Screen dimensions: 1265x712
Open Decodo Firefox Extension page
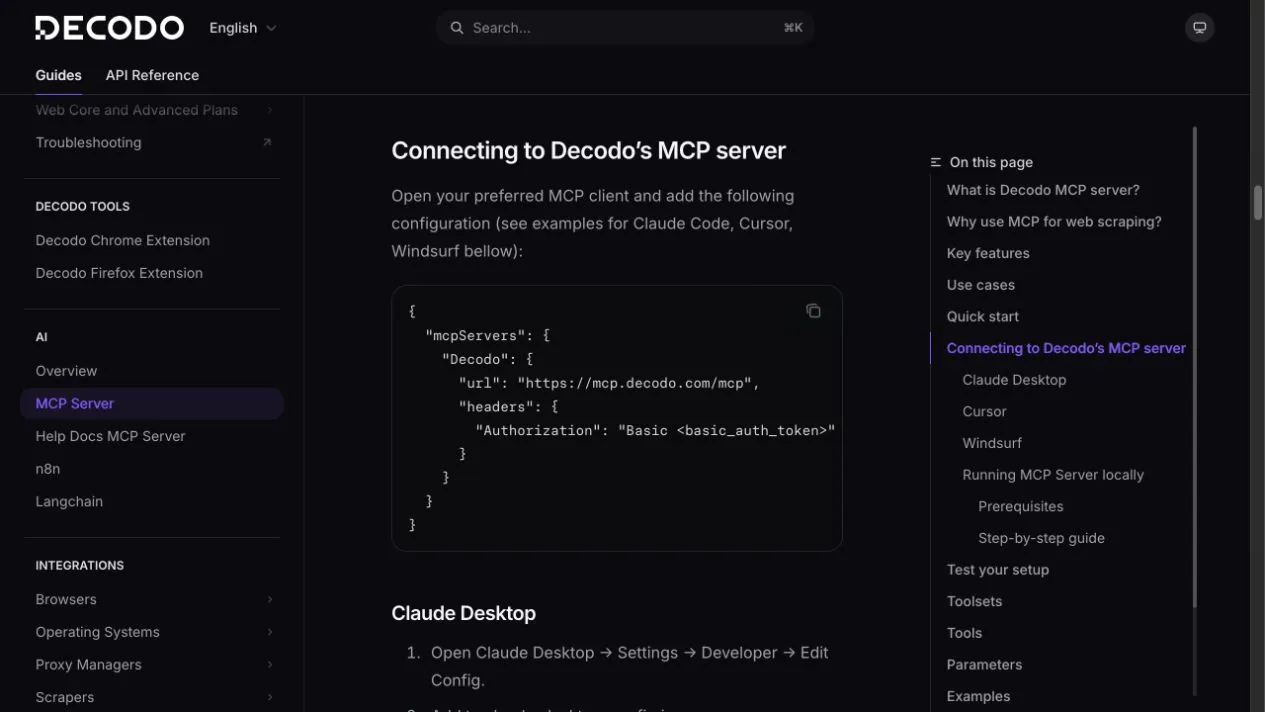[x=119, y=273]
